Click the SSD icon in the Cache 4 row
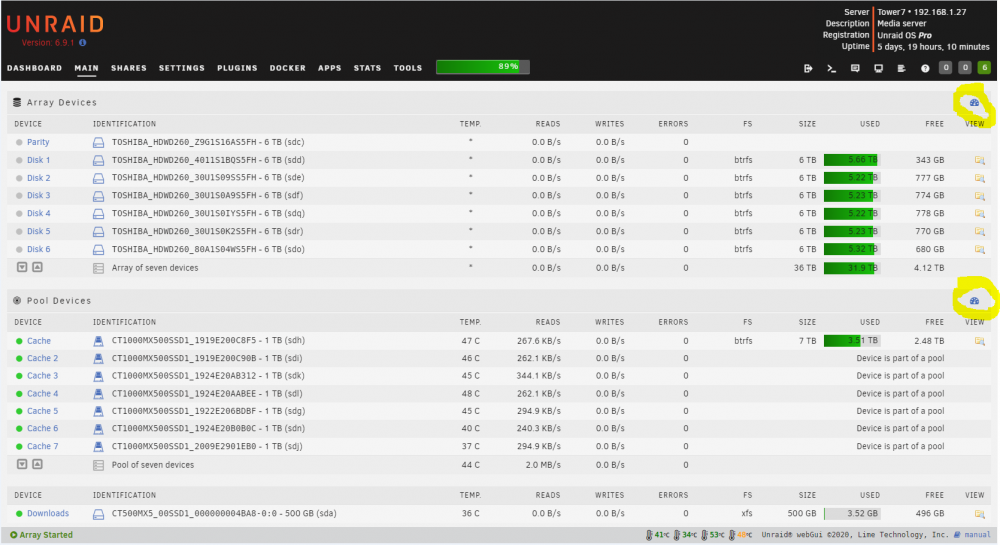The height and width of the screenshot is (545, 1000). click(x=98, y=394)
